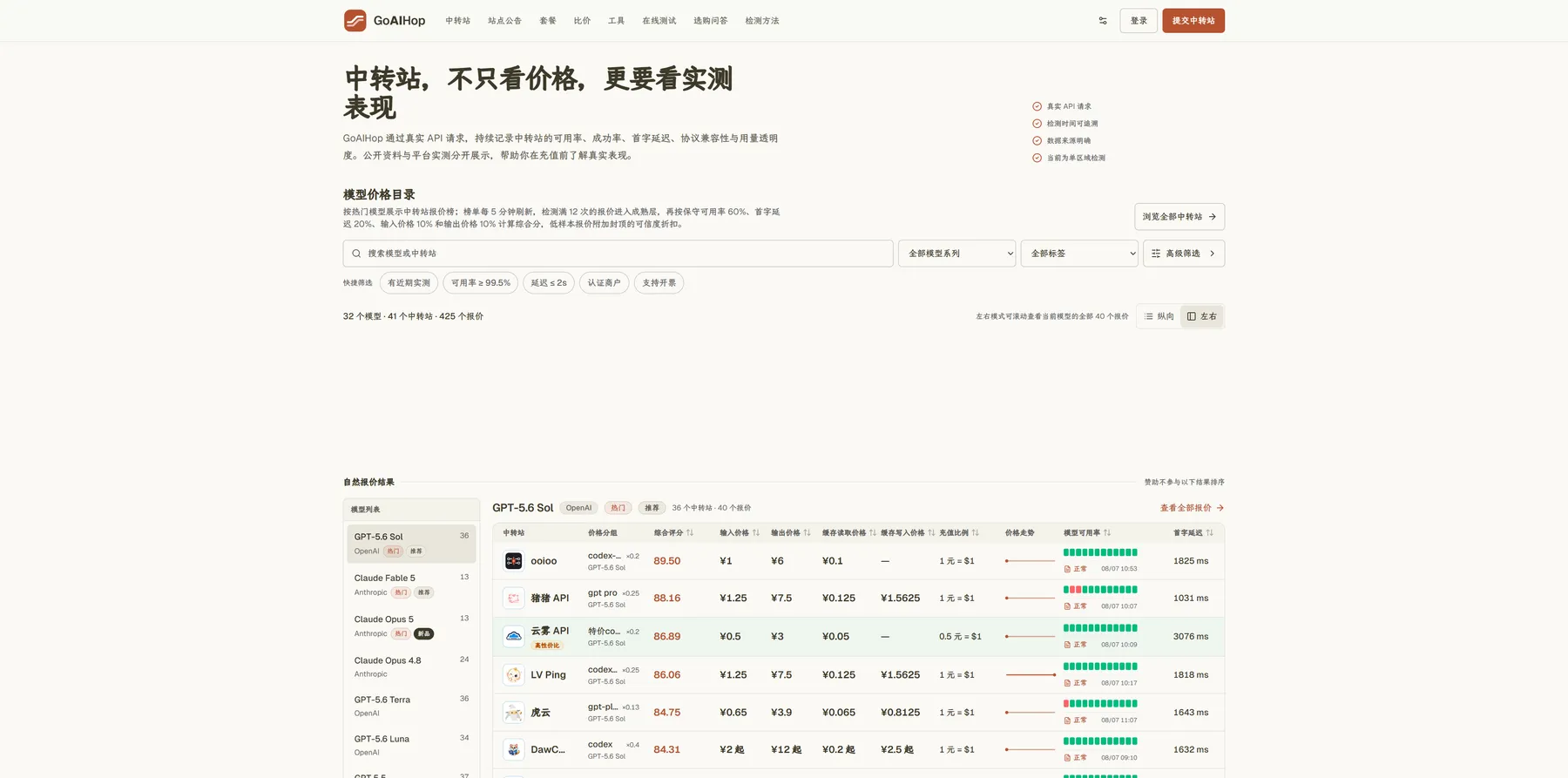Viewport: 1568px width, 778px height.
Task: Toggle the 延迟 ≤ 2s quick filter
Action: [x=549, y=283]
